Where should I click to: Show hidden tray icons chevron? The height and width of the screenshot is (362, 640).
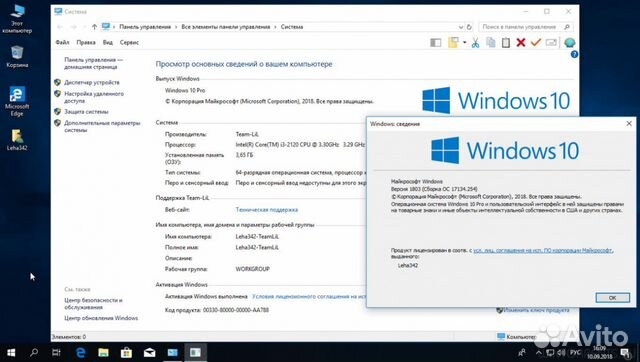[x=539, y=353]
